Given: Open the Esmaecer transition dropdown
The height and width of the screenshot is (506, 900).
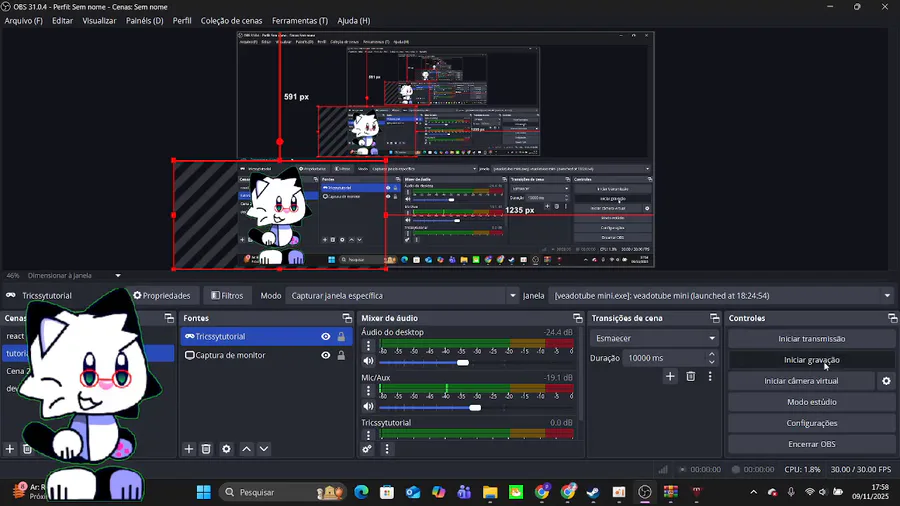Looking at the screenshot, I should (x=654, y=338).
